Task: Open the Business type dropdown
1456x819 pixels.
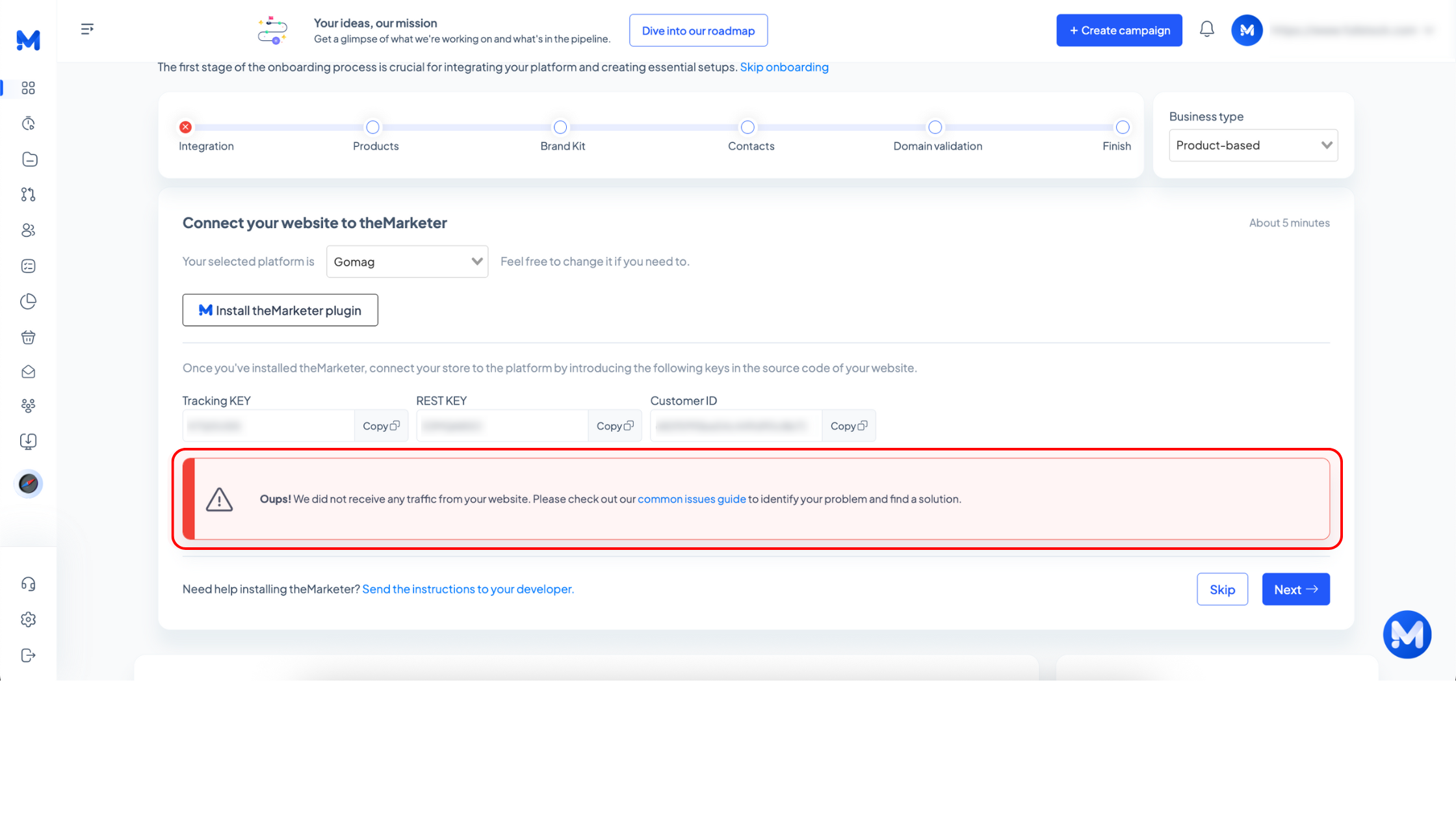Action: click(1253, 145)
